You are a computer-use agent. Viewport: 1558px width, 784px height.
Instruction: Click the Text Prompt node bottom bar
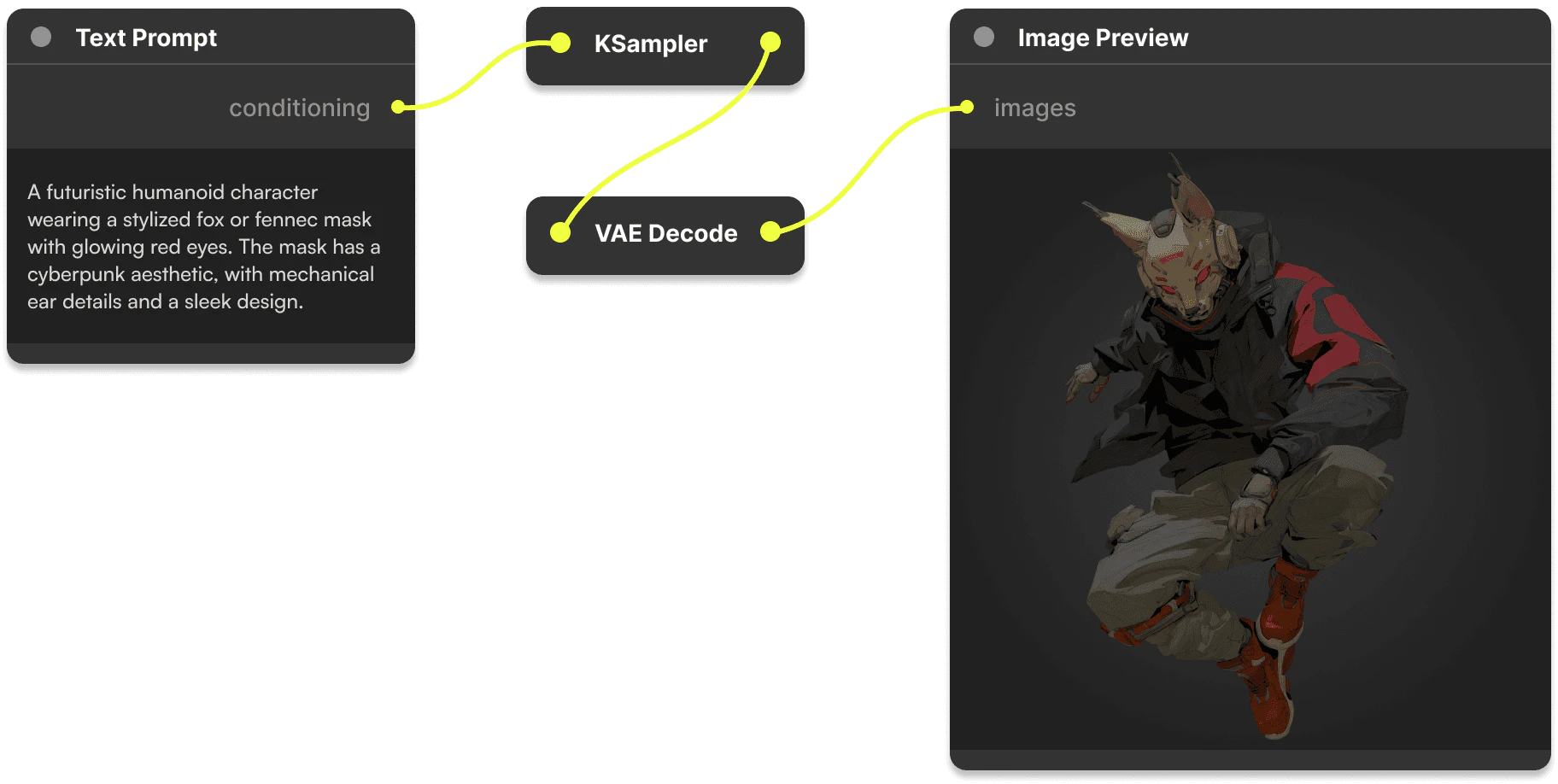(211, 354)
